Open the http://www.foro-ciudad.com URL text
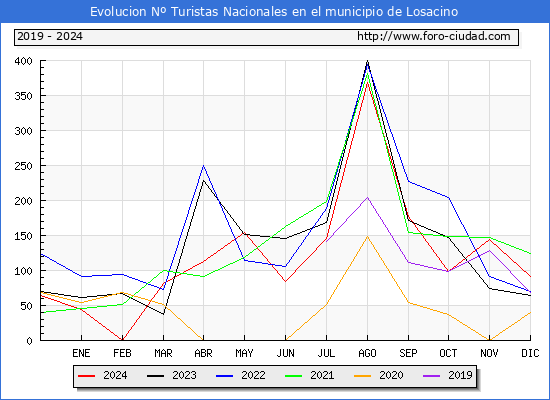Viewport: 550px width, 400px height. [x=434, y=36]
